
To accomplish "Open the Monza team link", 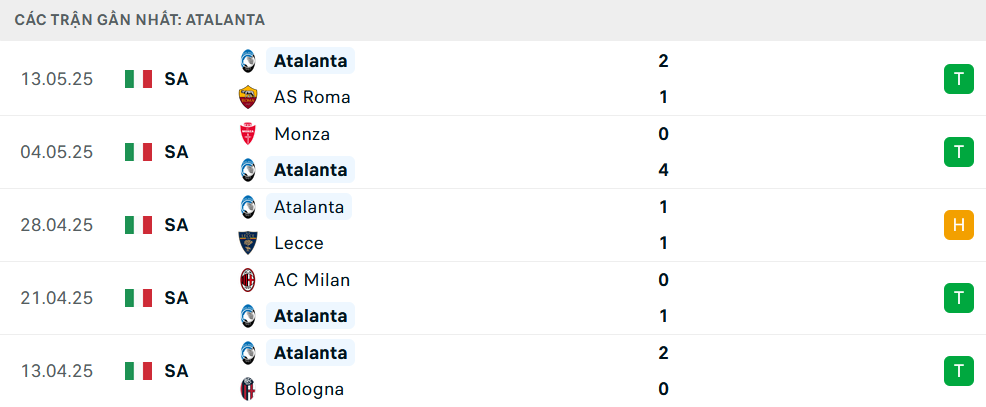I will (302, 134).
